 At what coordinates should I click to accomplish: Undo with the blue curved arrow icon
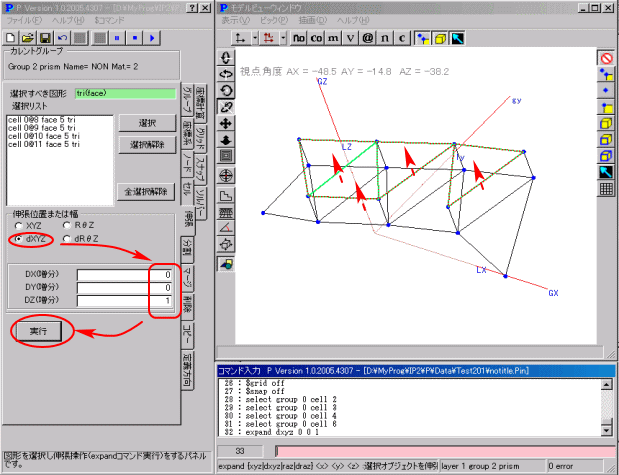pyautogui.click(x=62, y=38)
